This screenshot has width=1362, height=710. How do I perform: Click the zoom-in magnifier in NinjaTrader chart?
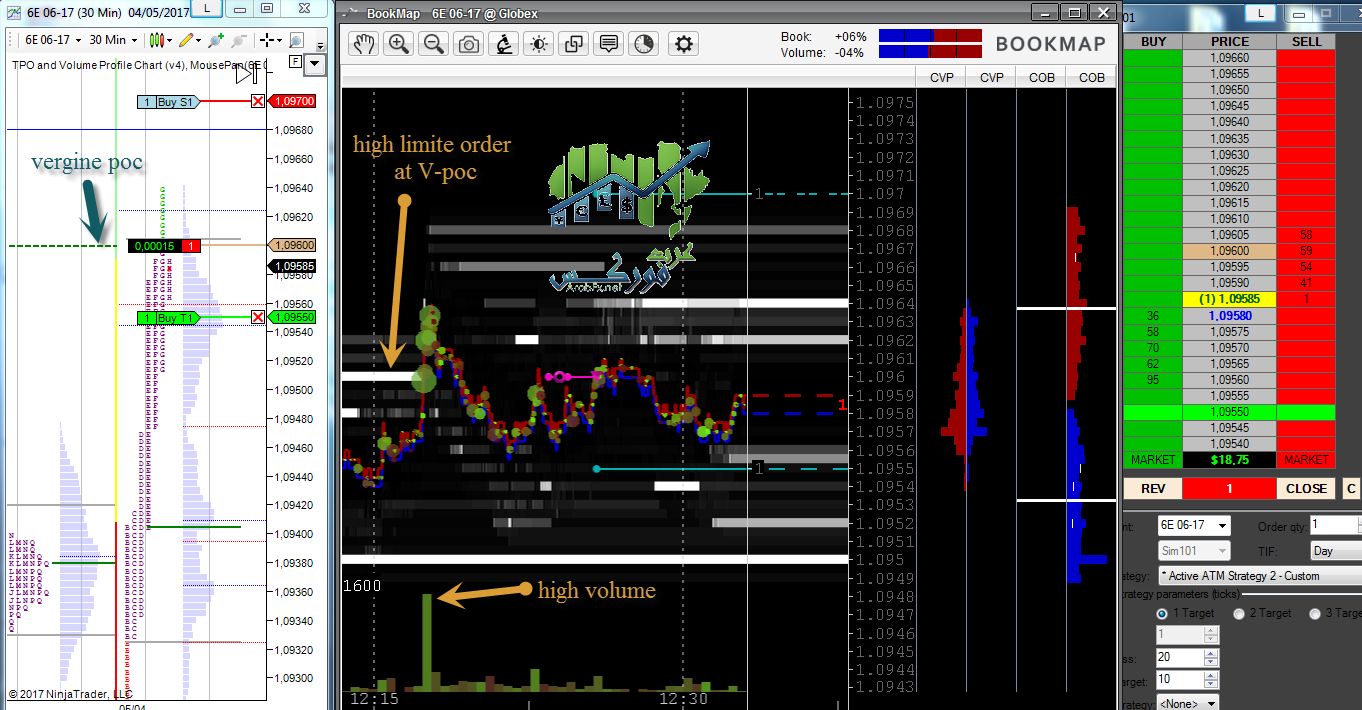click(214, 40)
